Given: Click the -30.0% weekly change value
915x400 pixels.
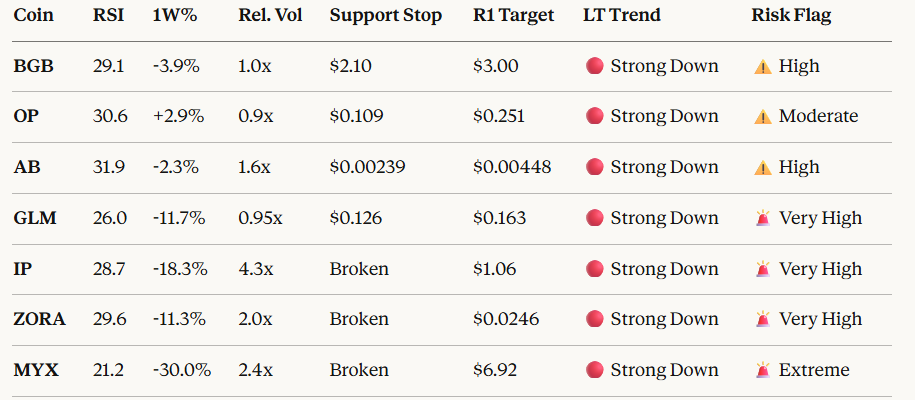Looking at the screenshot, I should point(182,370).
